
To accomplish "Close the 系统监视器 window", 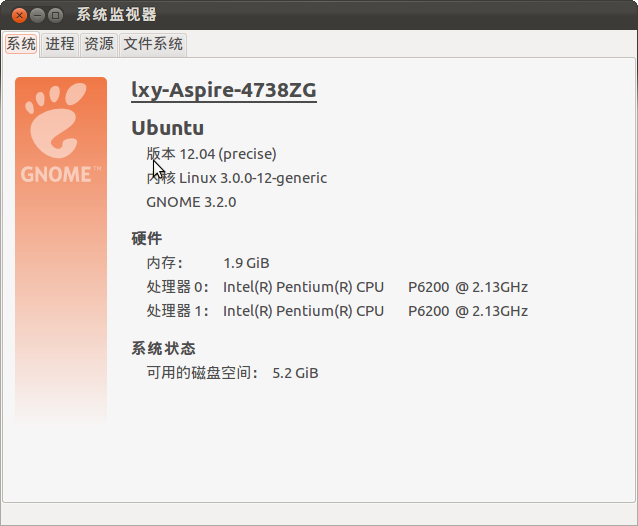I will click(19, 15).
